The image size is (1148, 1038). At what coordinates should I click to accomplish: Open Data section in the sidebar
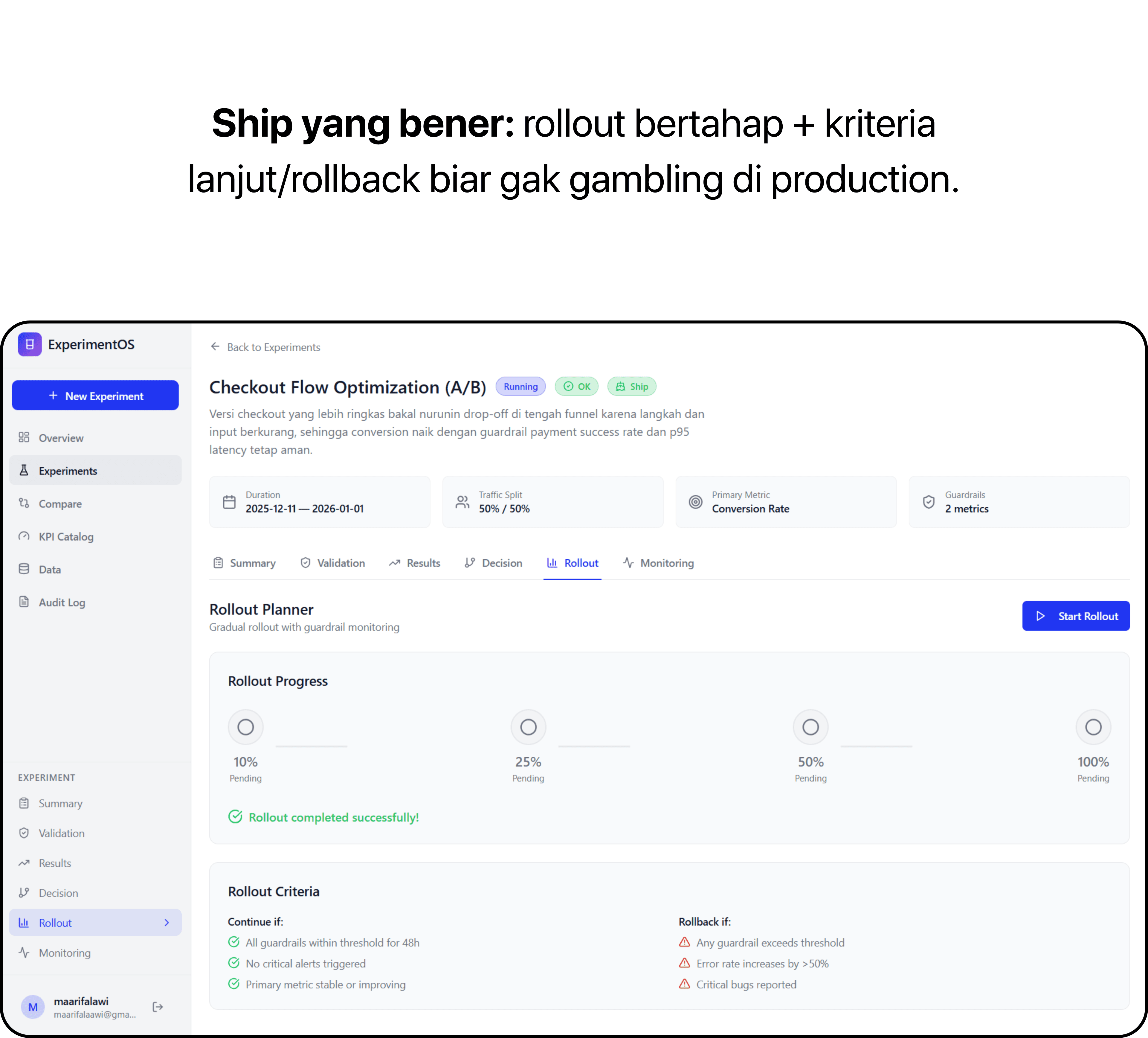pos(50,570)
